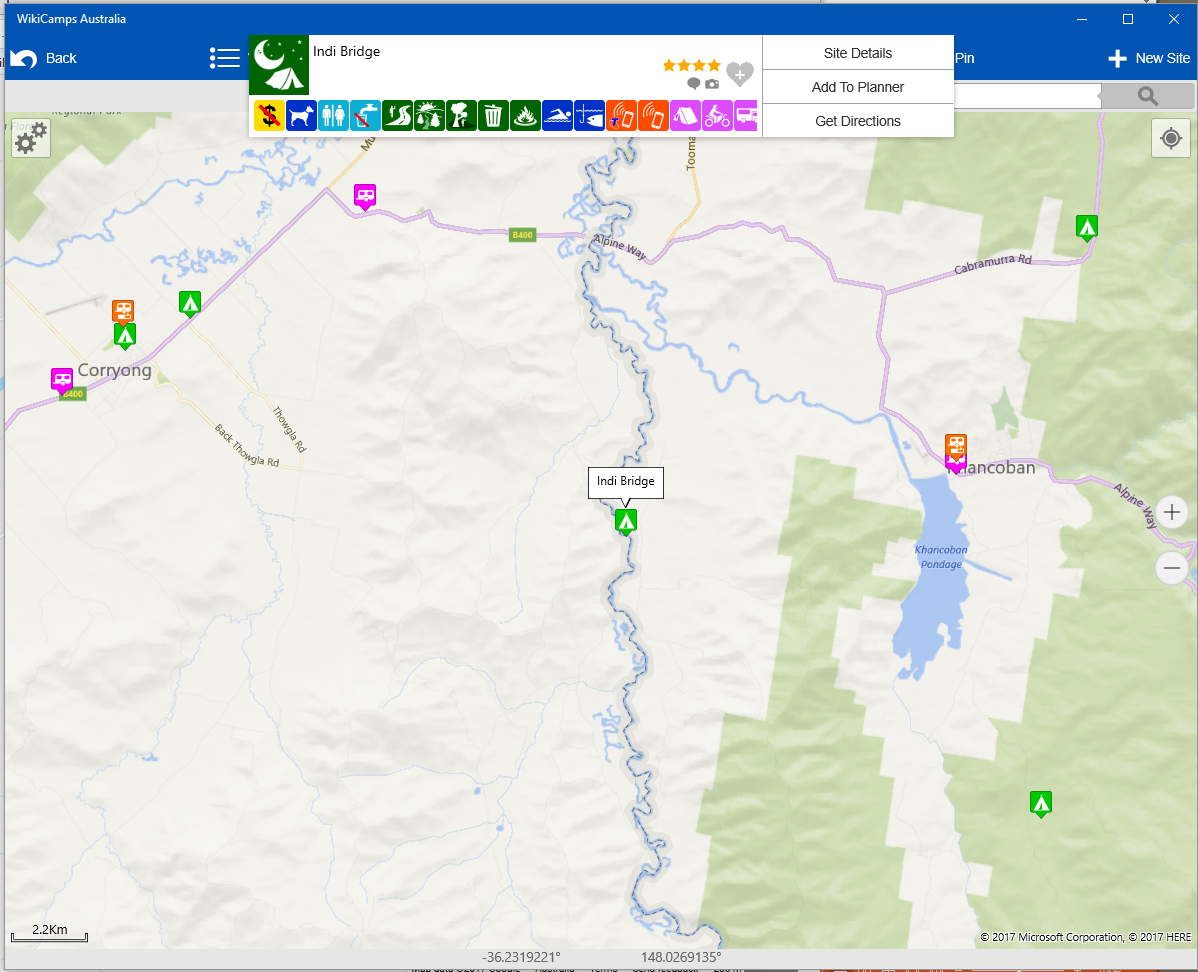Expand the Indi Bridge campsite marker popup

[625, 521]
